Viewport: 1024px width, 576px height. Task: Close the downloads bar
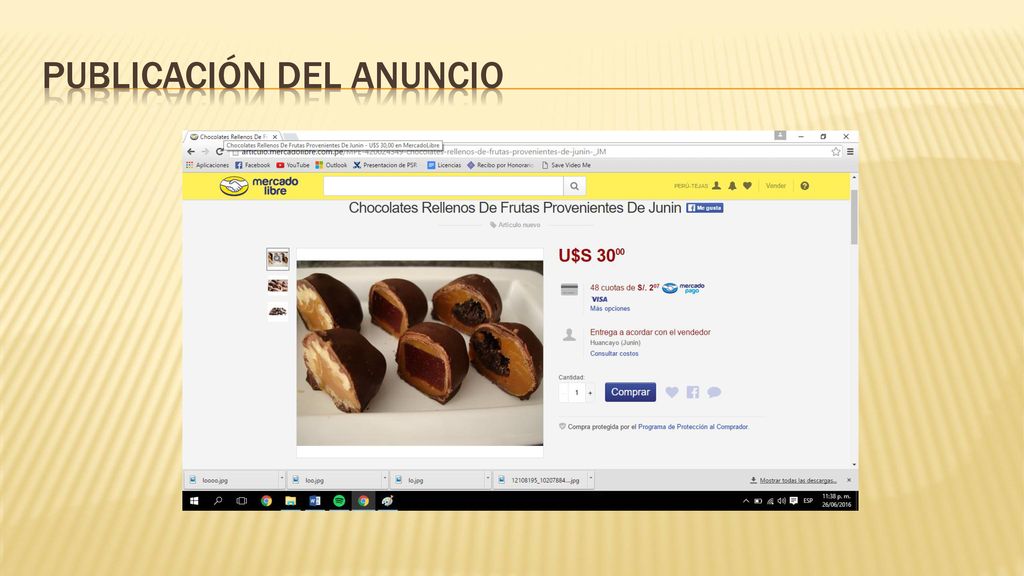tap(849, 480)
